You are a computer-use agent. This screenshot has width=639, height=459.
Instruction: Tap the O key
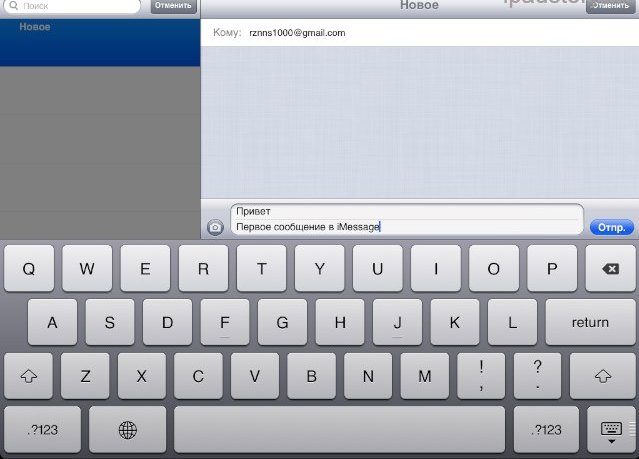[x=494, y=269]
